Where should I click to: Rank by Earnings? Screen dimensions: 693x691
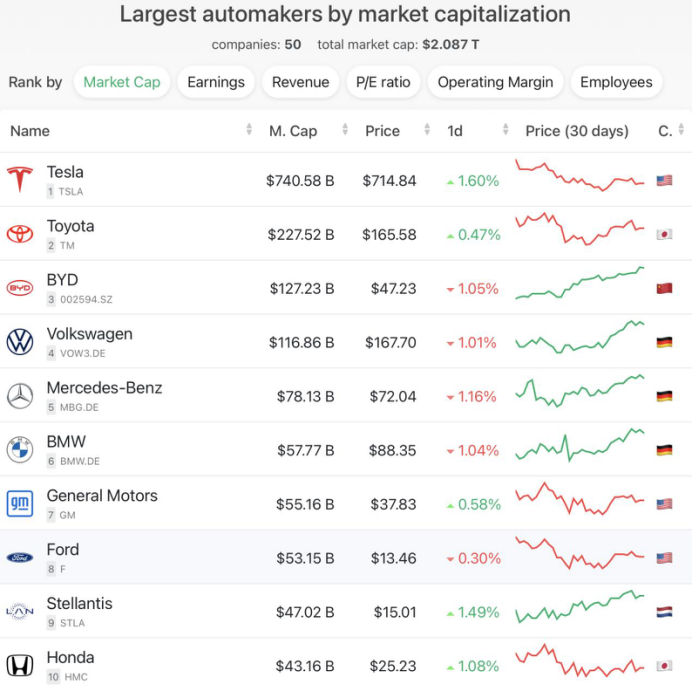[216, 82]
